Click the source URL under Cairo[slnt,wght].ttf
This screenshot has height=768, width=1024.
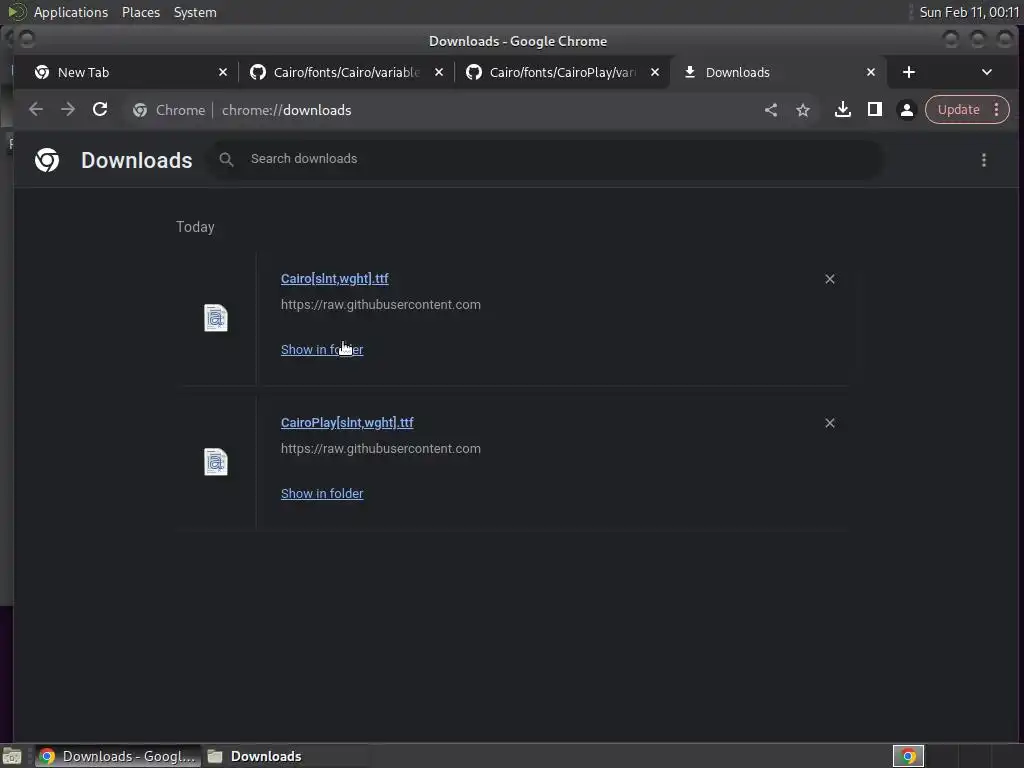pos(381,304)
